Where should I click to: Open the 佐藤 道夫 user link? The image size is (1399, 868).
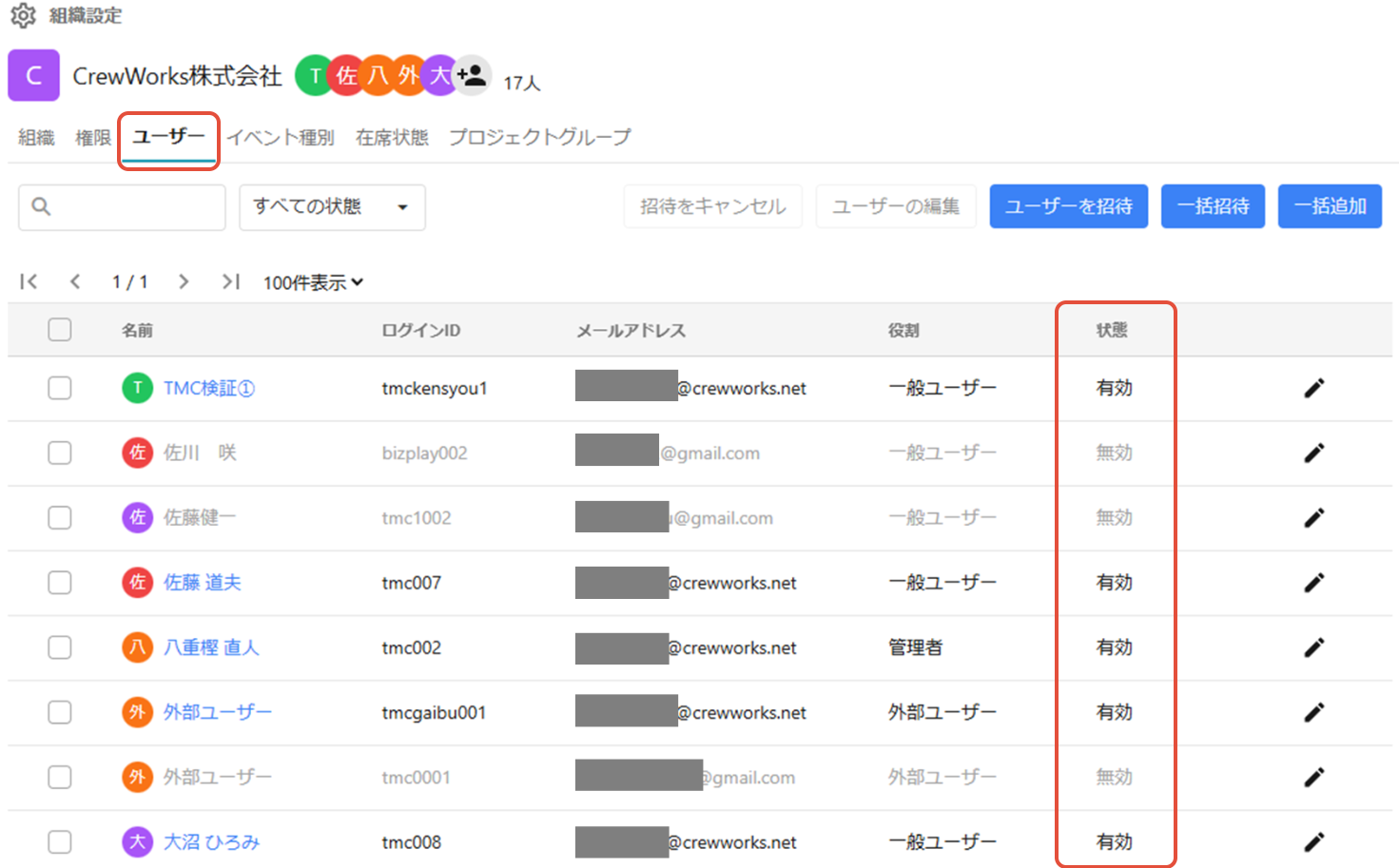(203, 582)
